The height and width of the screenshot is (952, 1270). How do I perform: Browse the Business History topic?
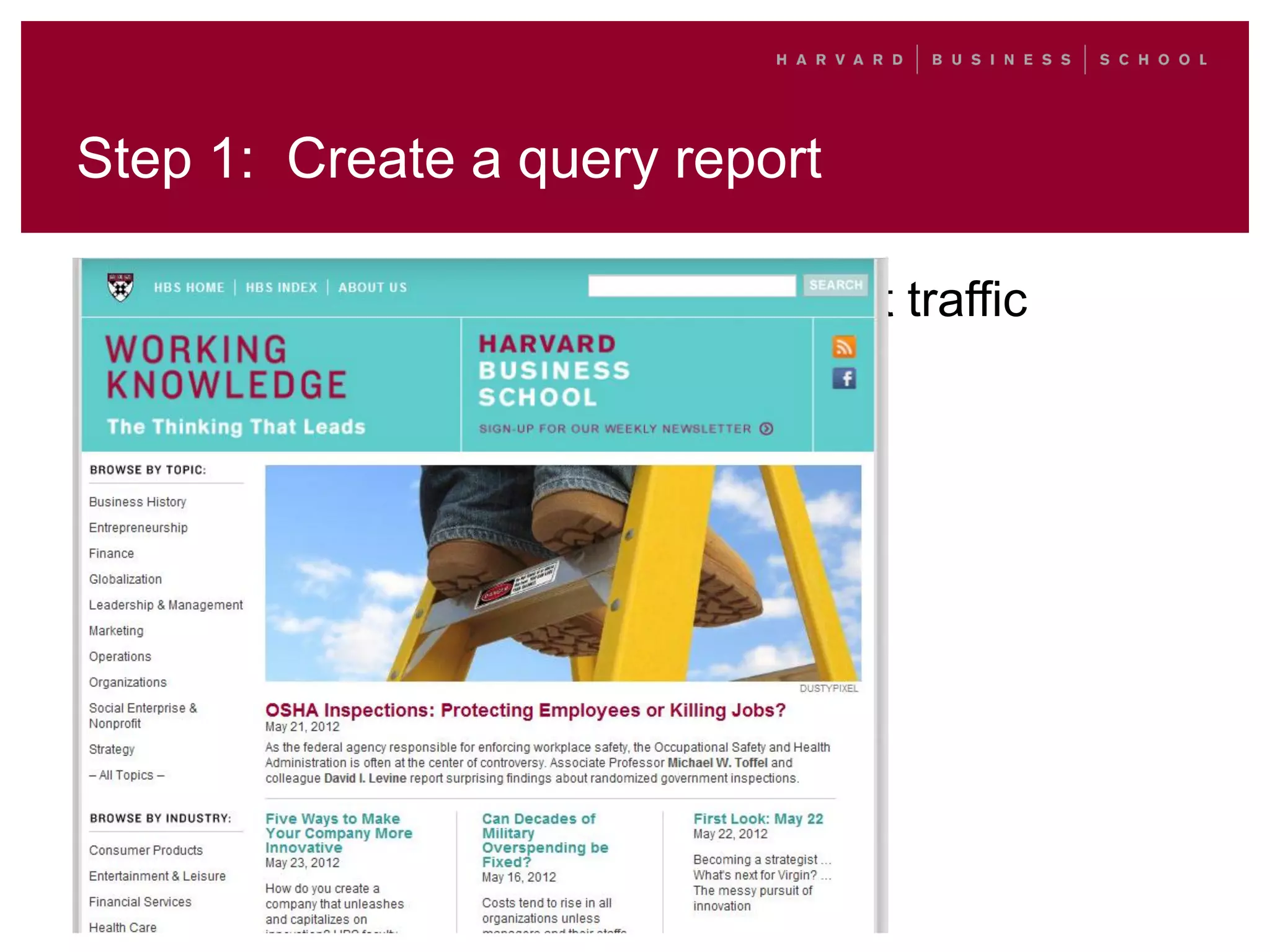pyautogui.click(x=138, y=502)
